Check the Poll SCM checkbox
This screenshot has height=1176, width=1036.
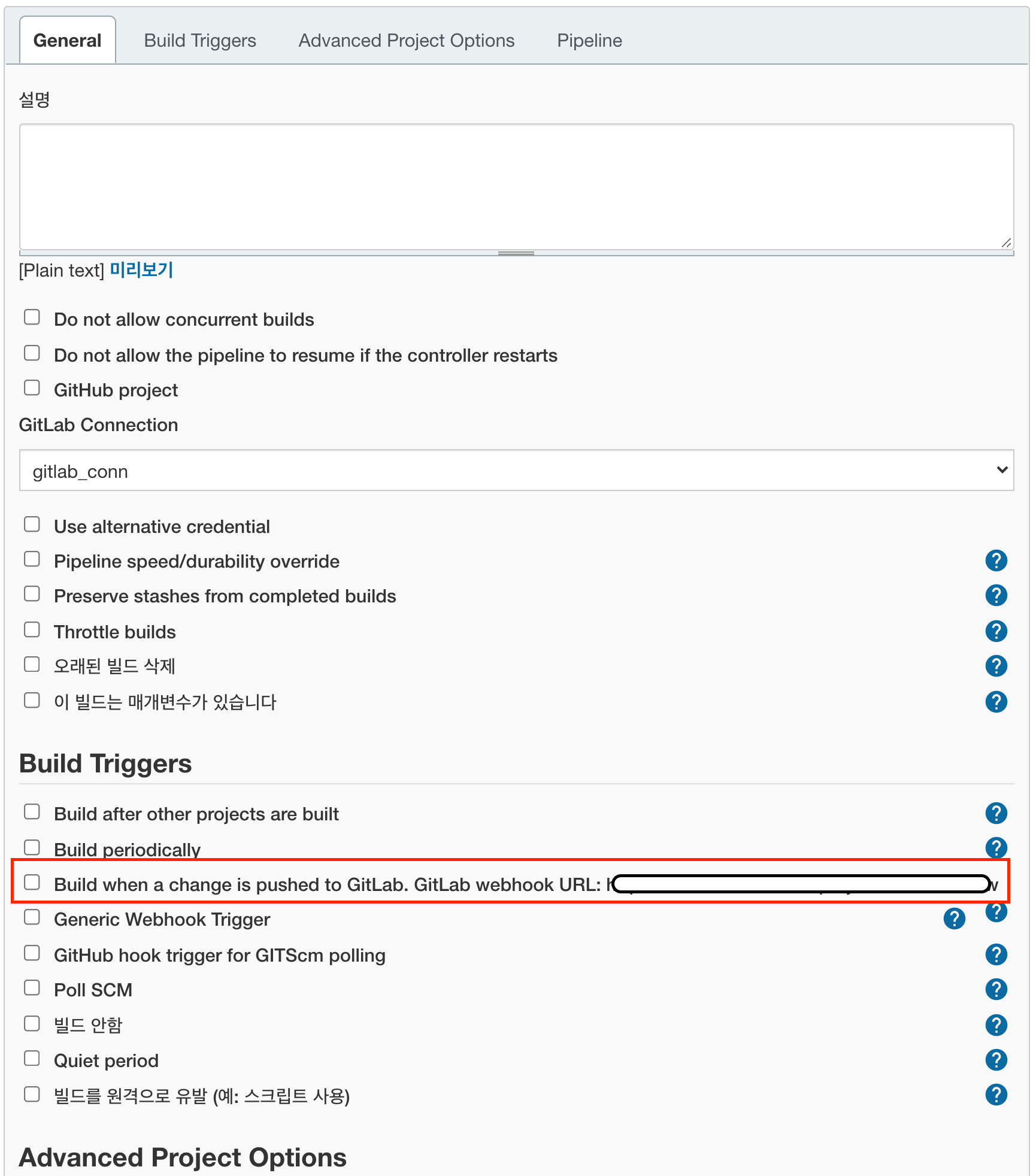pyautogui.click(x=32, y=988)
